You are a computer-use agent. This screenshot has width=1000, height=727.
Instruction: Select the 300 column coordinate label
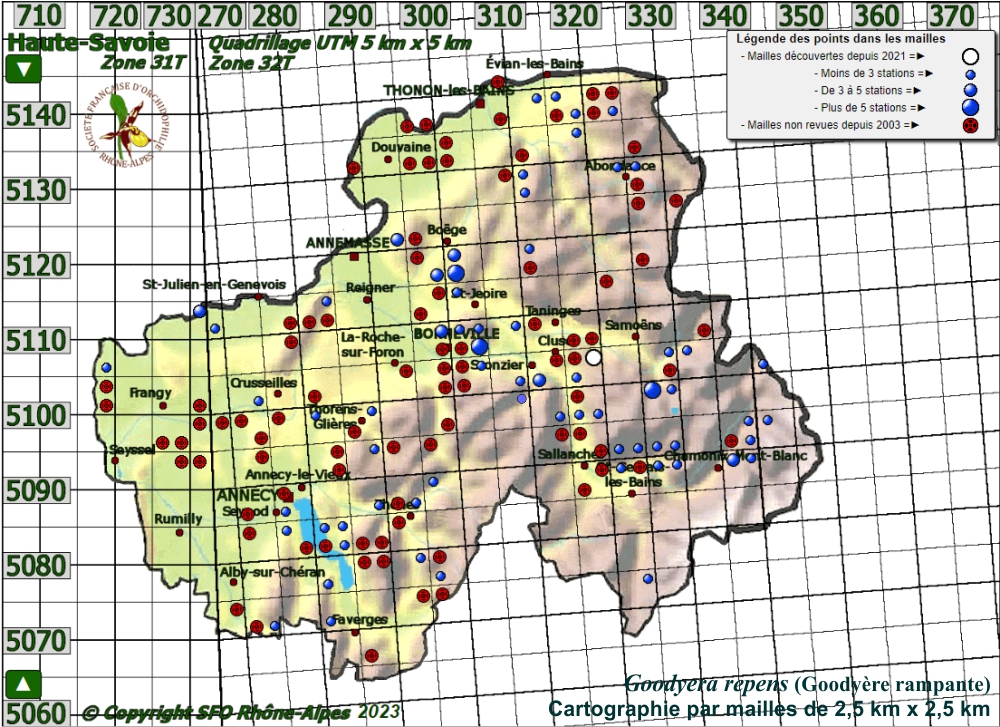click(427, 15)
